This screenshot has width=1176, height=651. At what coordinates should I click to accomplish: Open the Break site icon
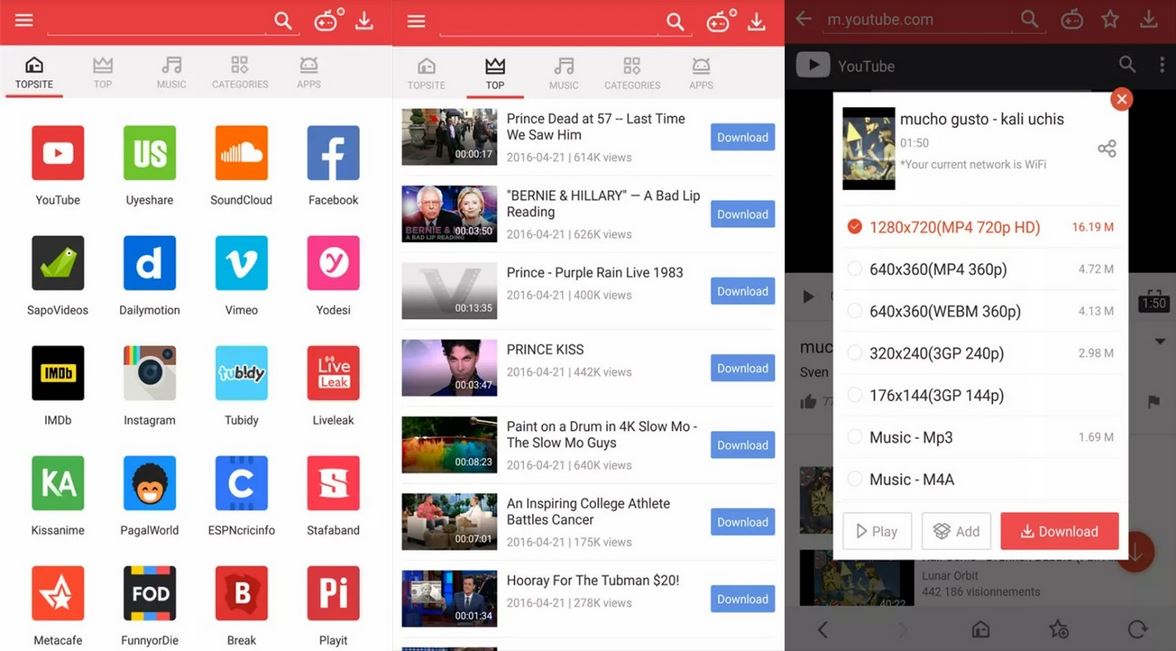click(x=242, y=593)
